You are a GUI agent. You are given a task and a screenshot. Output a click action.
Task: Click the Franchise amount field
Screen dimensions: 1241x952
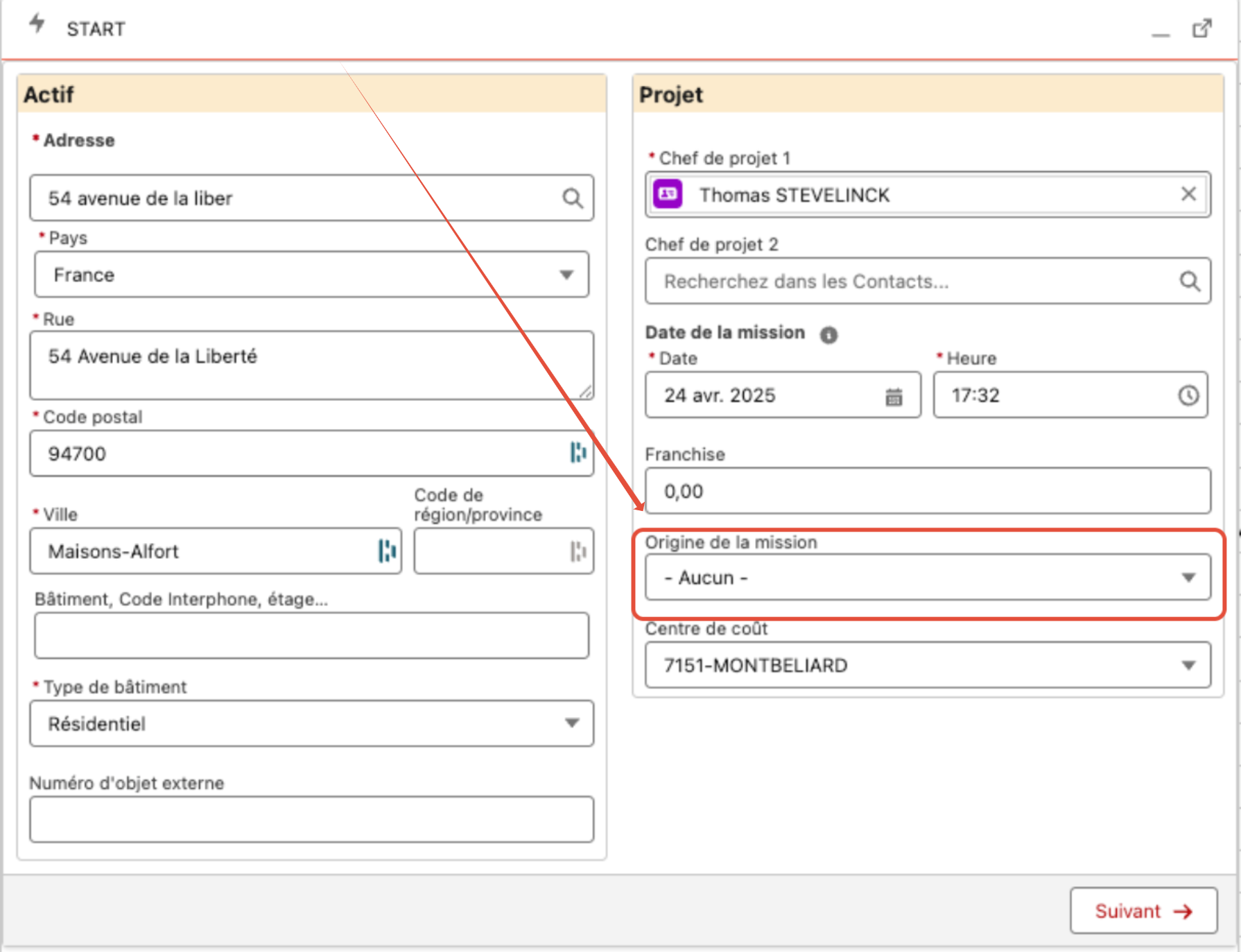point(928,491)
